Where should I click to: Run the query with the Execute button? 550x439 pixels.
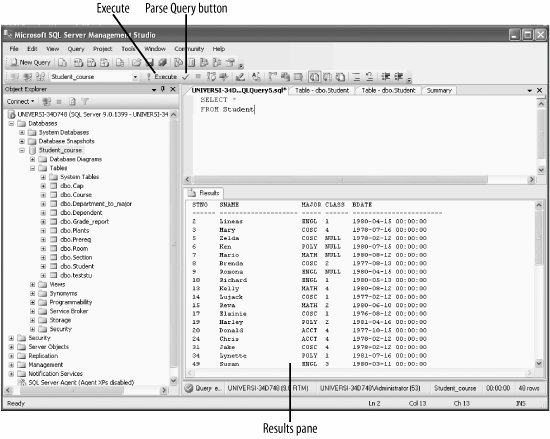coord(162,76)
